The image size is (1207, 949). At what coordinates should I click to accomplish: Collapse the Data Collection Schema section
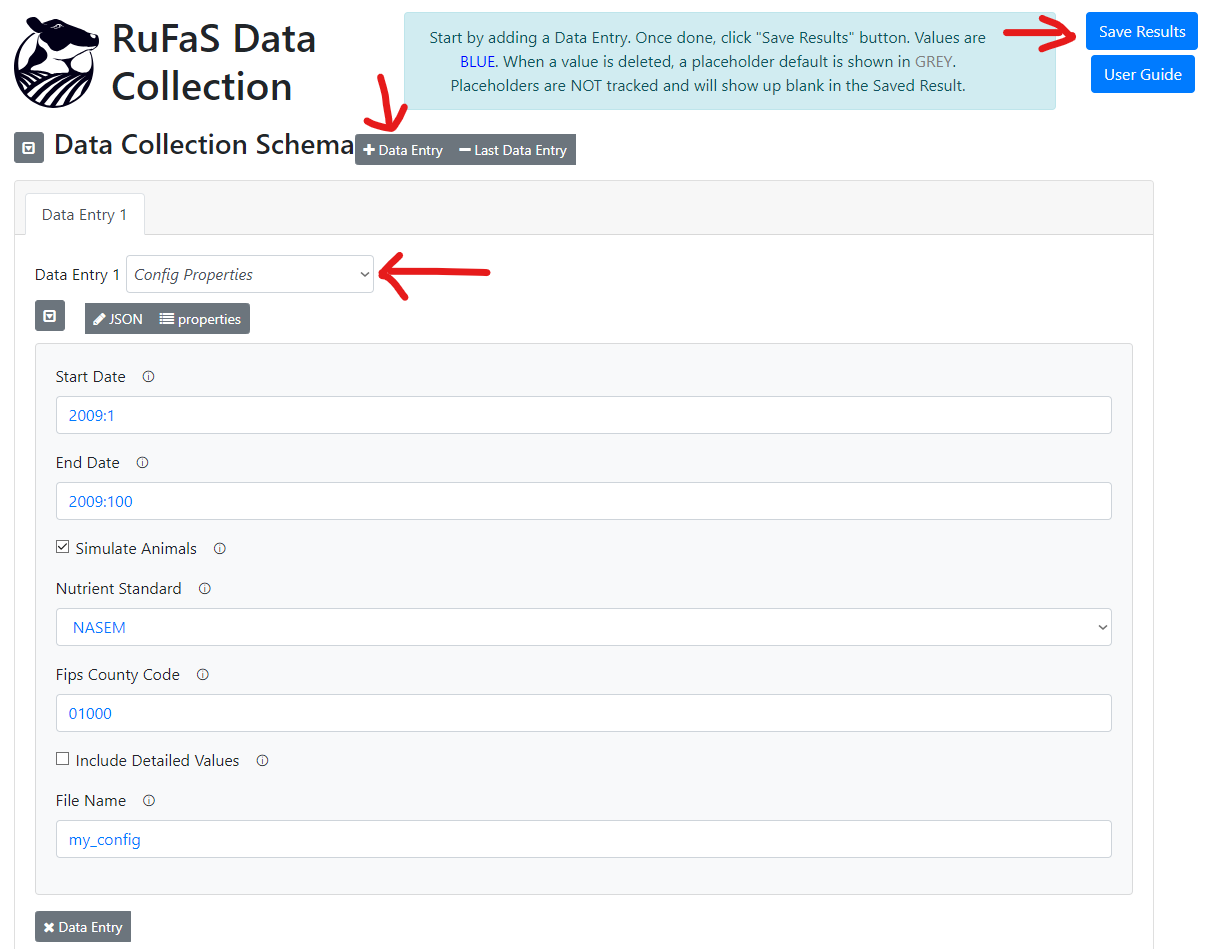pyautogui.click(x=29, y=148)
